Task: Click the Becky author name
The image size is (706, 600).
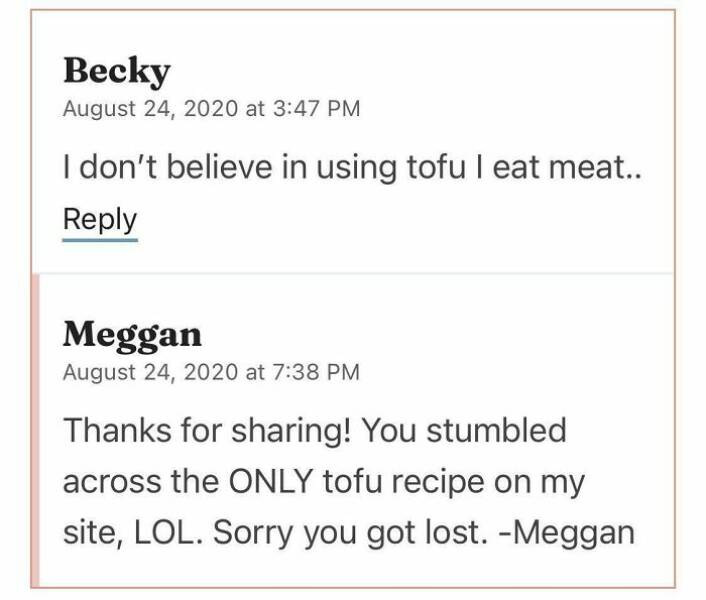Action: [x=116, y=71]
